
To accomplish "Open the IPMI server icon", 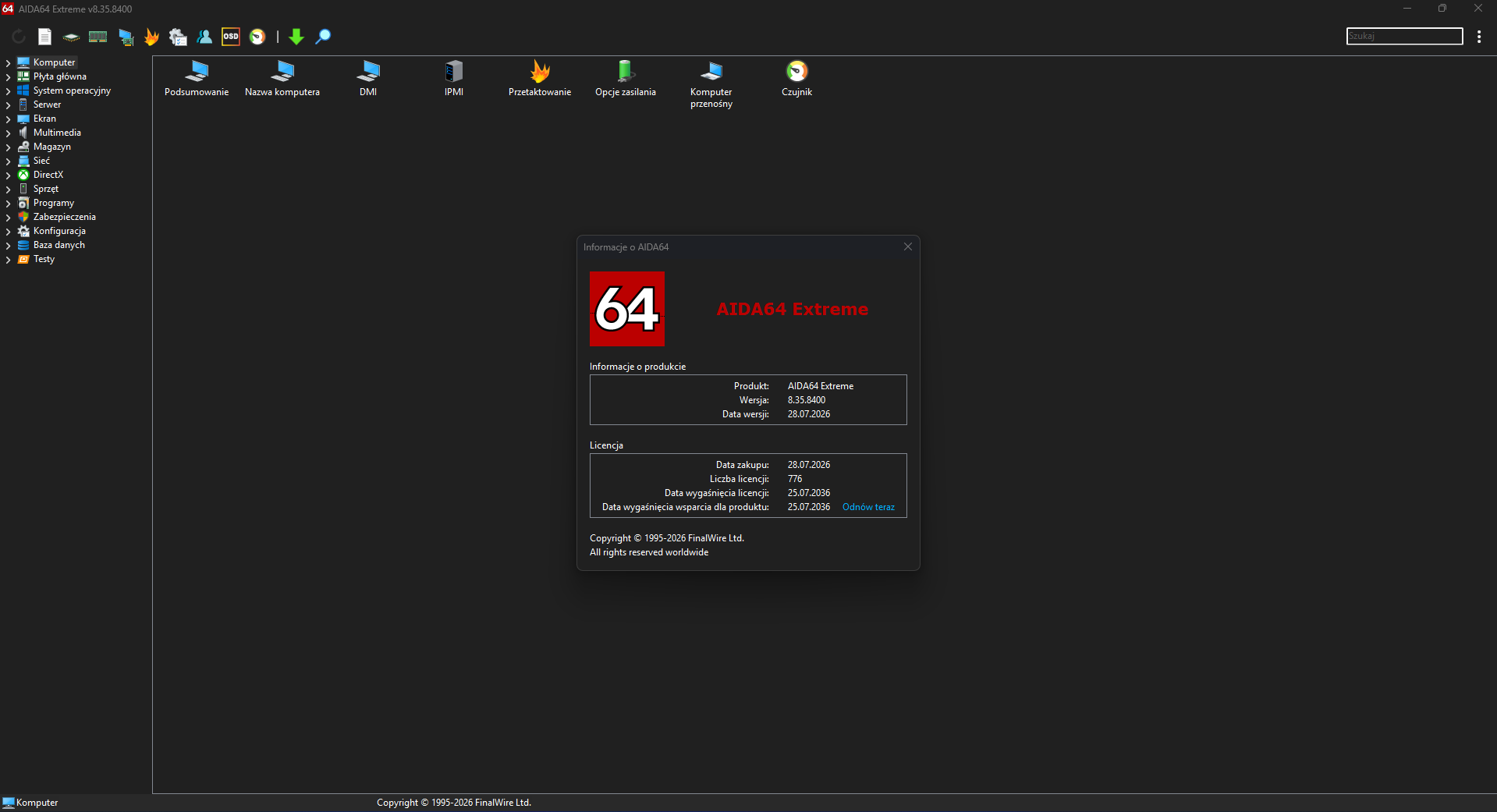I will tap(454, 79).
